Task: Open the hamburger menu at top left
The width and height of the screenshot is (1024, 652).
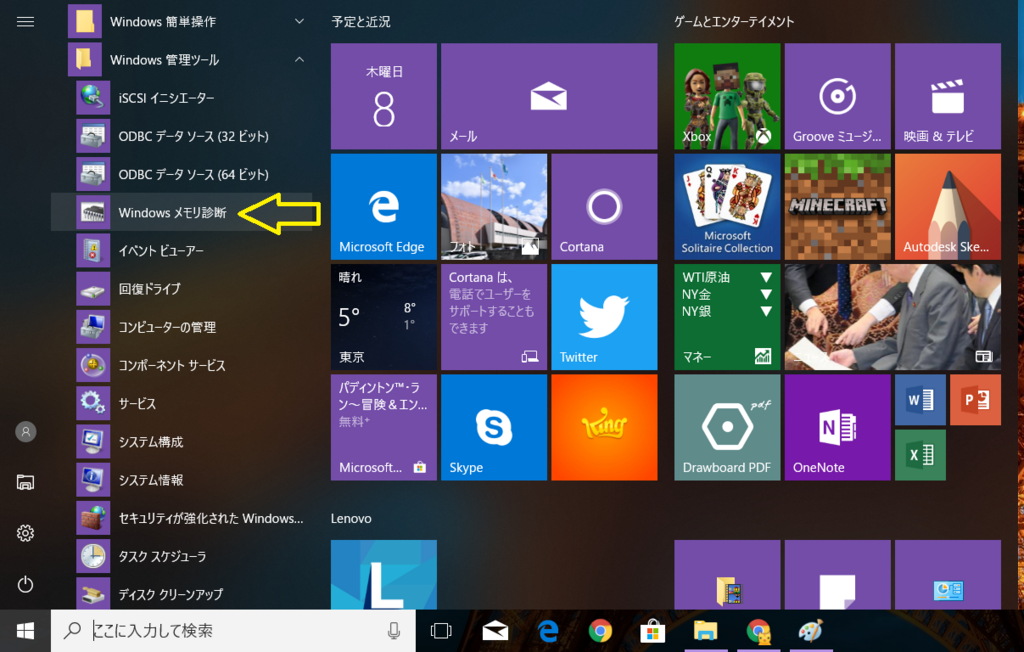Action: coord(25,22)
